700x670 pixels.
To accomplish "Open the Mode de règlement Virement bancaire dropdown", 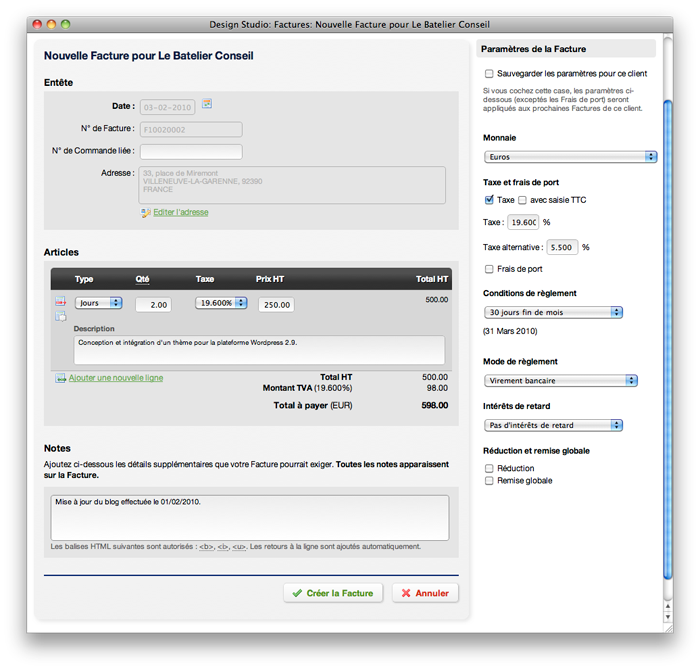I will pos(560,381).
